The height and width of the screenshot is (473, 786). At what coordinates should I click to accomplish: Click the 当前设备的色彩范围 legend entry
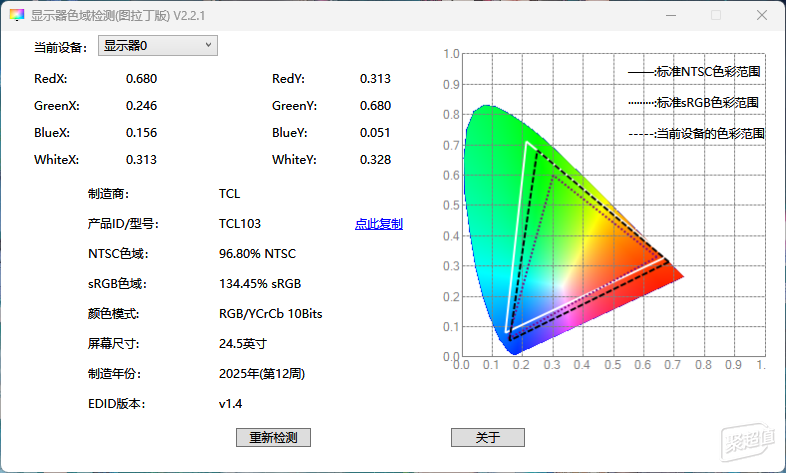click(x=696, y=134)
